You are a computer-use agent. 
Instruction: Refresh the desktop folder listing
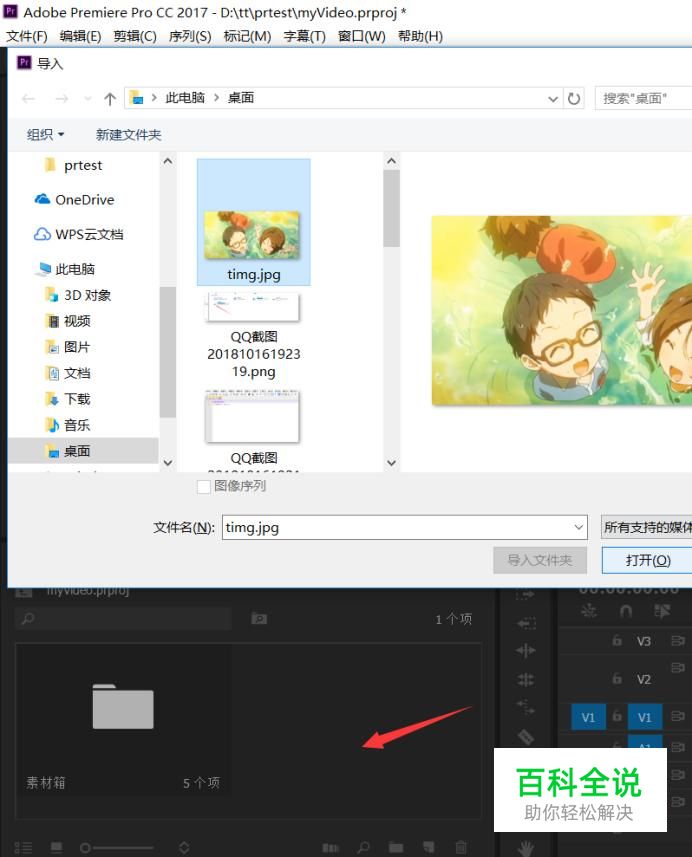click(x=573, y=98)
